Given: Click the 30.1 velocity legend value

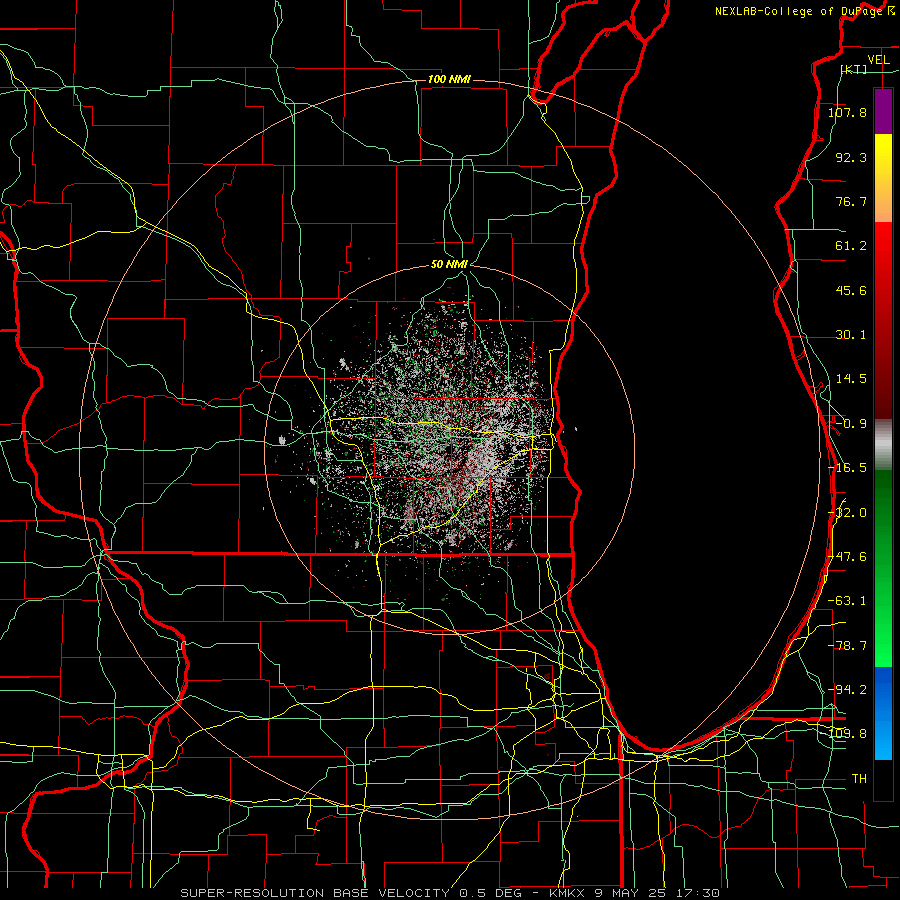Looking at the screenshot, I should (x=851, y=335).
